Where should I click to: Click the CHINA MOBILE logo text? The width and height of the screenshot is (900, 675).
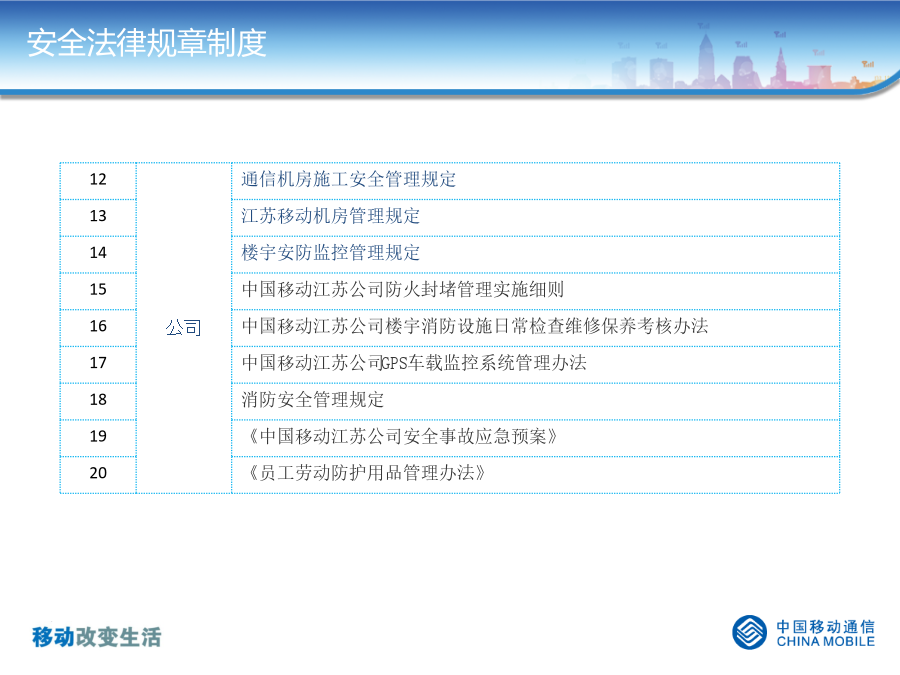coord(825,642)
